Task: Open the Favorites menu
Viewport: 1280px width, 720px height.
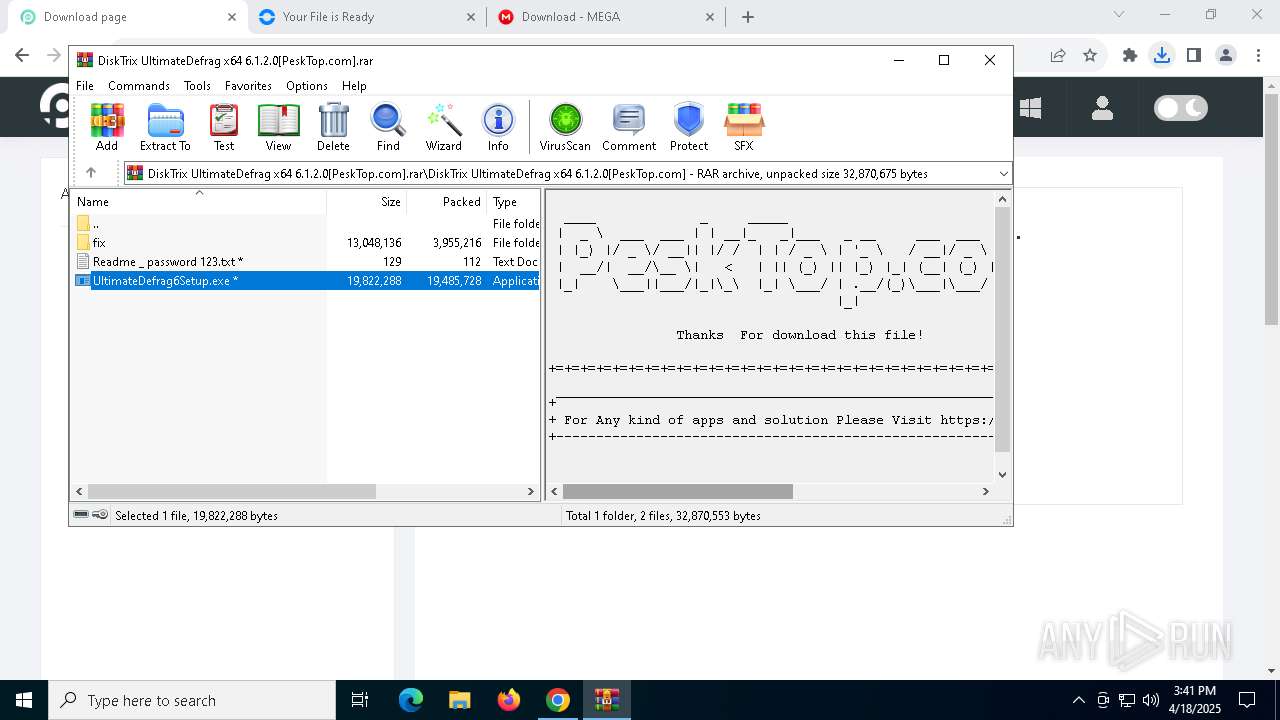Action: [x=248, y=86]
